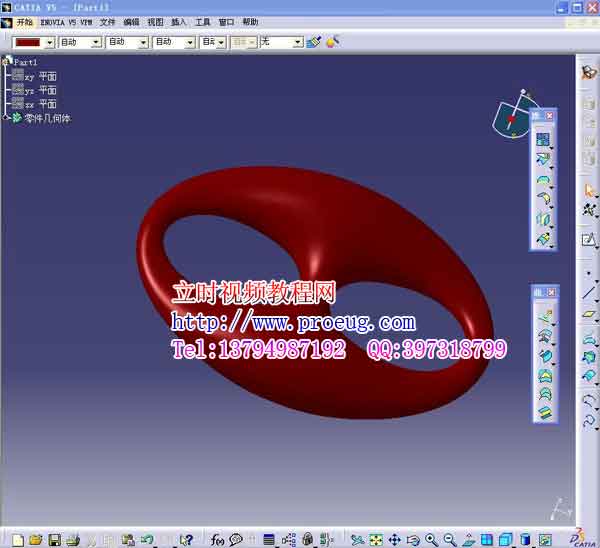Create a new document with New icon
Screen dimensions: 600x548
click(17, 540)
